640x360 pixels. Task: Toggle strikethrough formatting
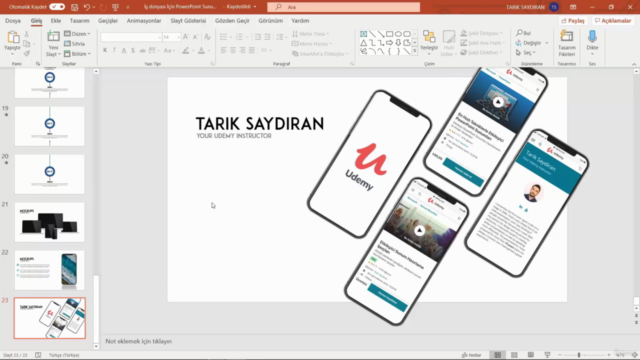[x=142, y=50]
